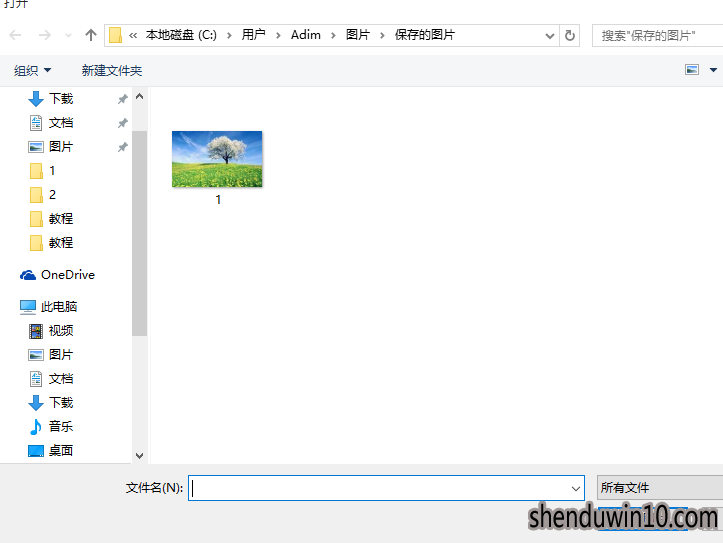Click pin icon beside 文档

pos(122,123)
